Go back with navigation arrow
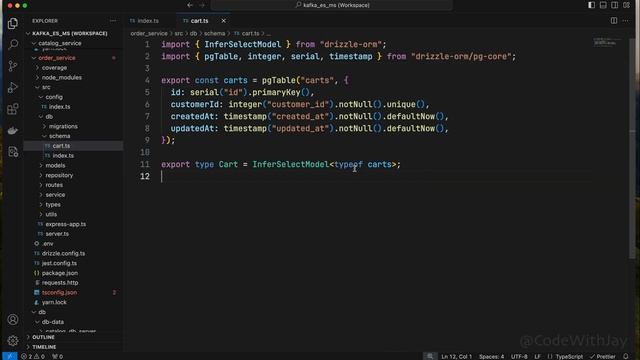The image size is (640, 360). [190, 5]
